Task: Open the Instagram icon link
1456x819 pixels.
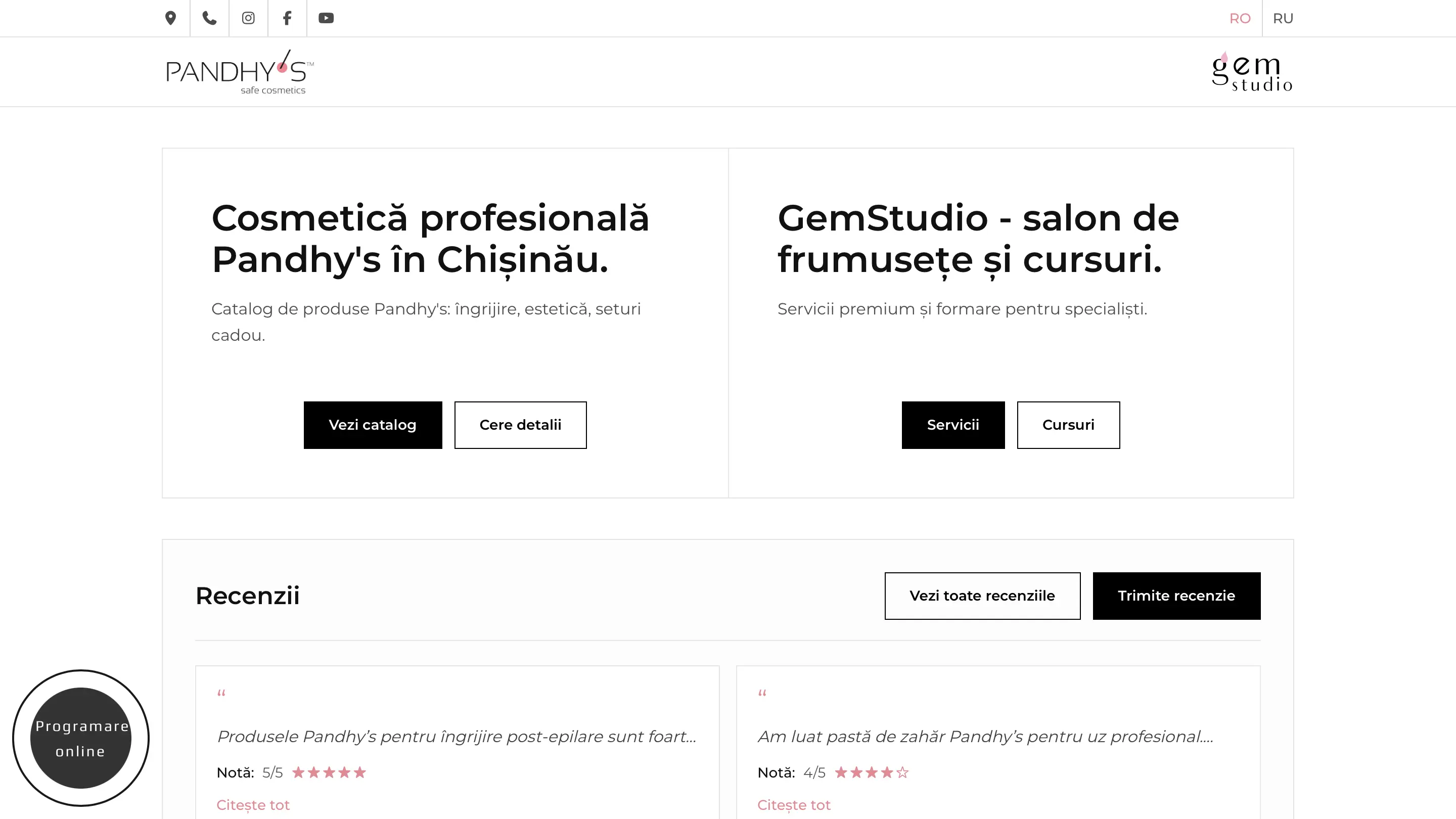Action: tap(248, 18)
